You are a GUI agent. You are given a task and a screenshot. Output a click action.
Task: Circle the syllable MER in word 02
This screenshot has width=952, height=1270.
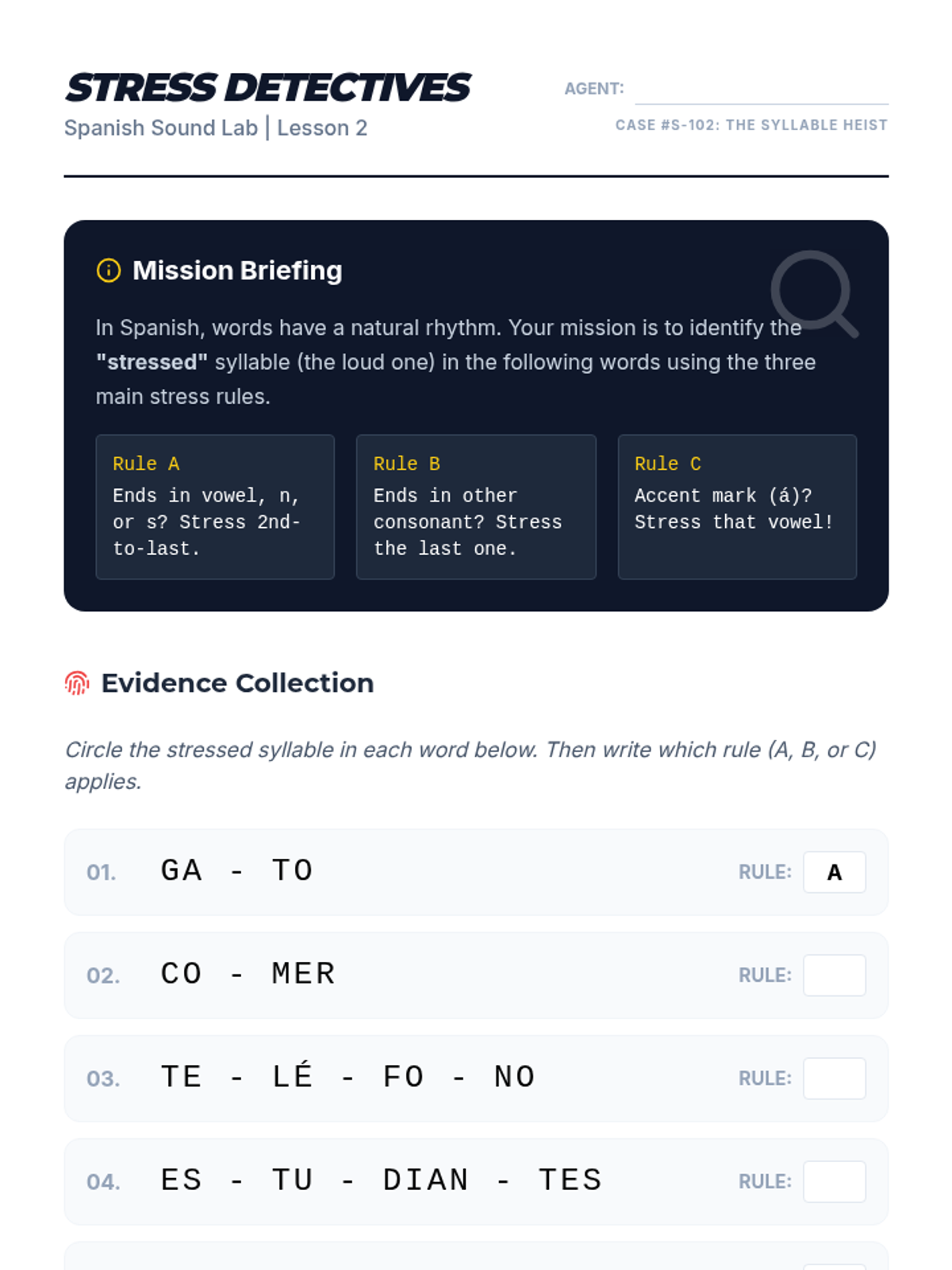coord(304,975)
